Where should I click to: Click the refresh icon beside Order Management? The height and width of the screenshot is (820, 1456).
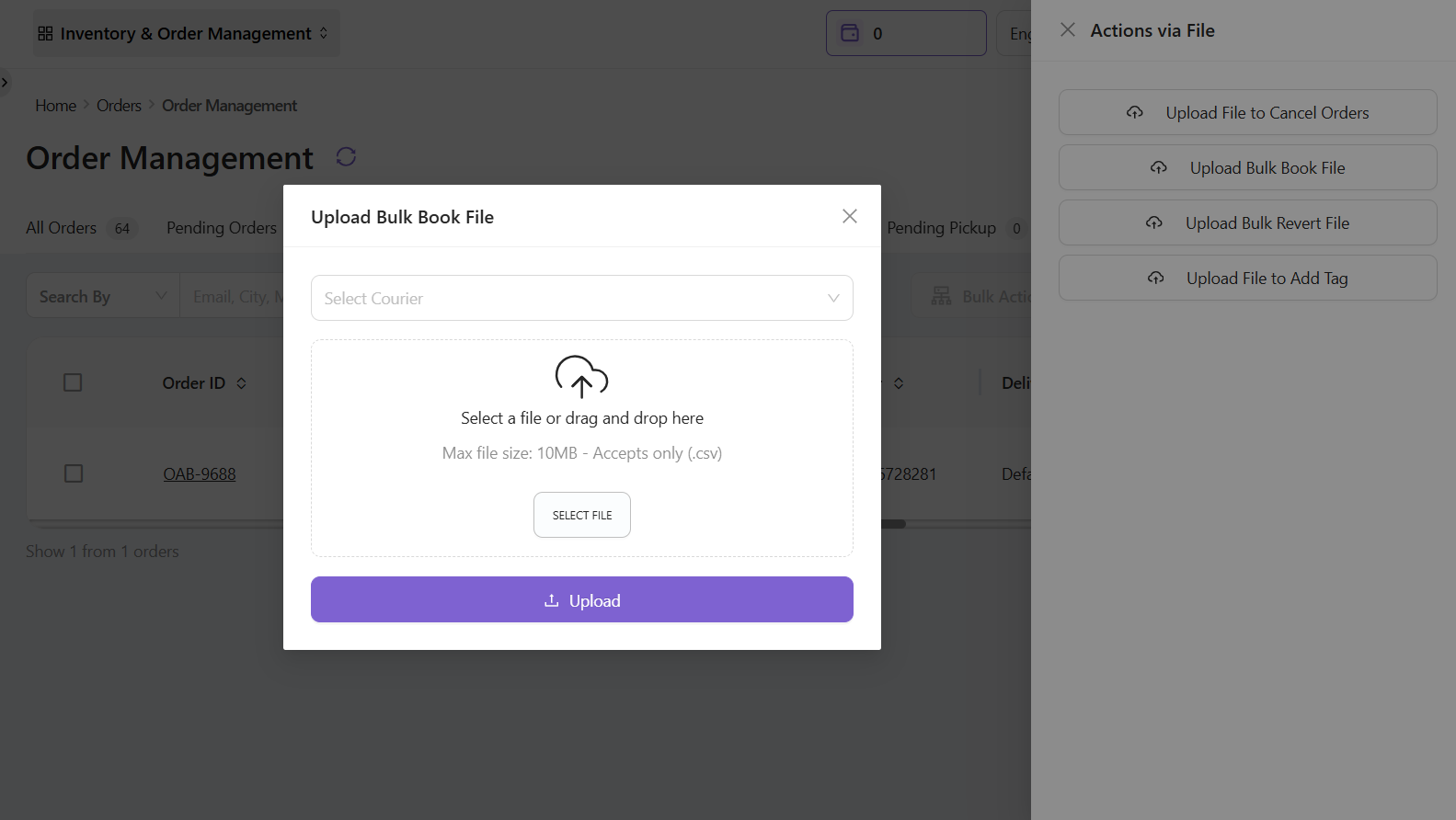pyautogui.click(x=346, y=157)
